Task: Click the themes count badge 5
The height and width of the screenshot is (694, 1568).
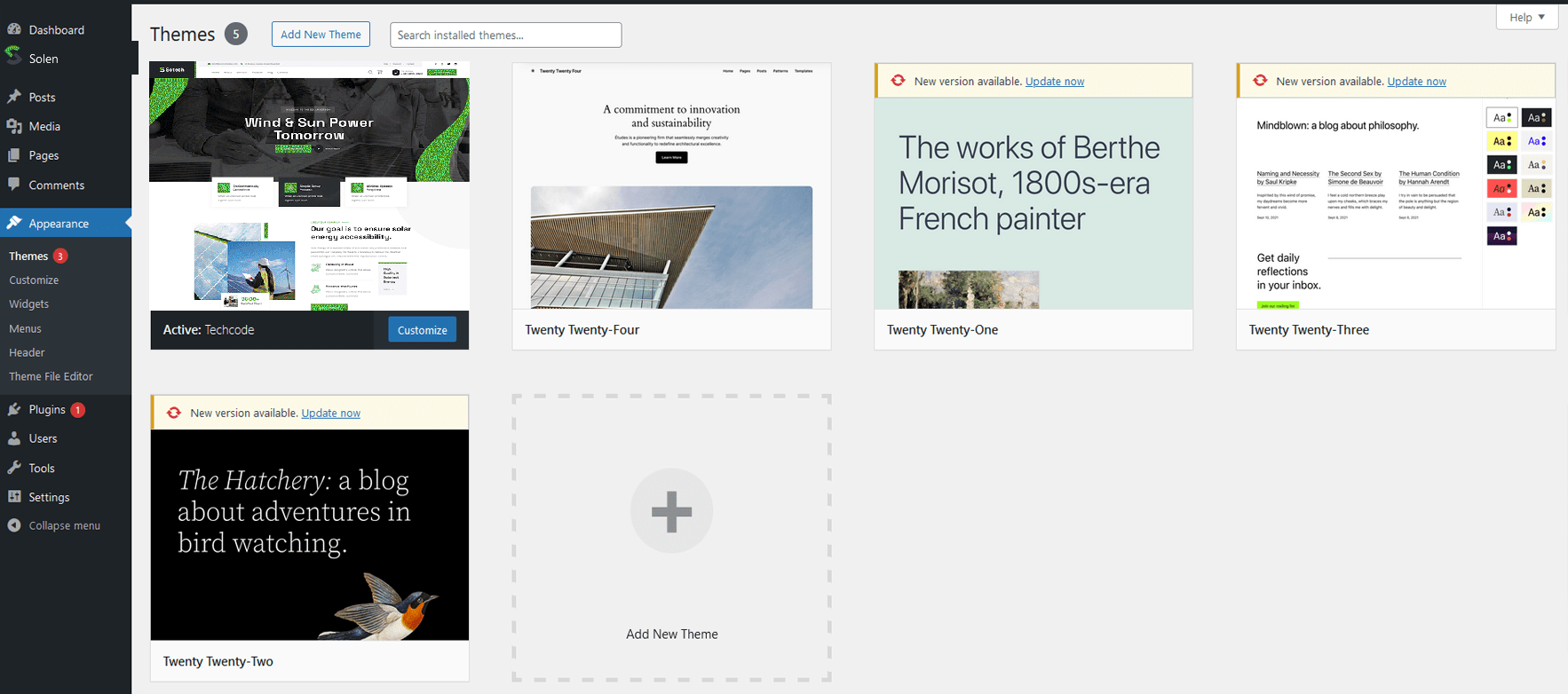Action: 235,34
